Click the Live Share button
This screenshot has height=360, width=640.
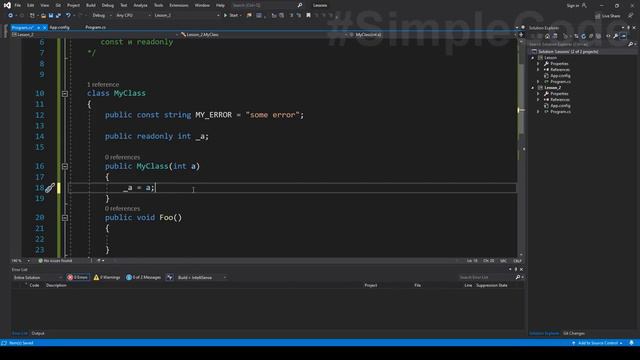click(x=608, y=16)
